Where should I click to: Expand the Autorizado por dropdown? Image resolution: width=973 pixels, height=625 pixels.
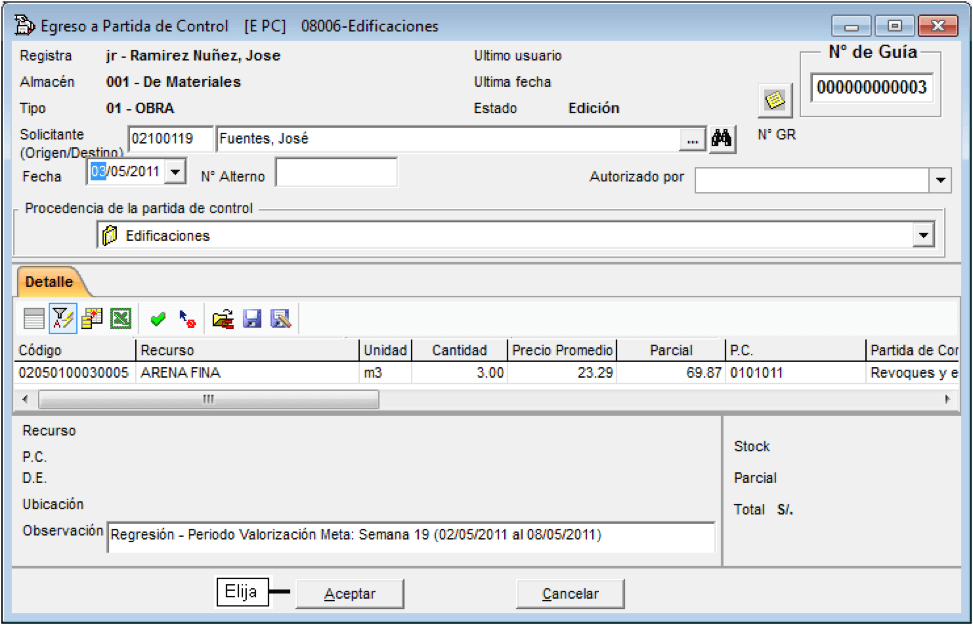coord(941,181)
